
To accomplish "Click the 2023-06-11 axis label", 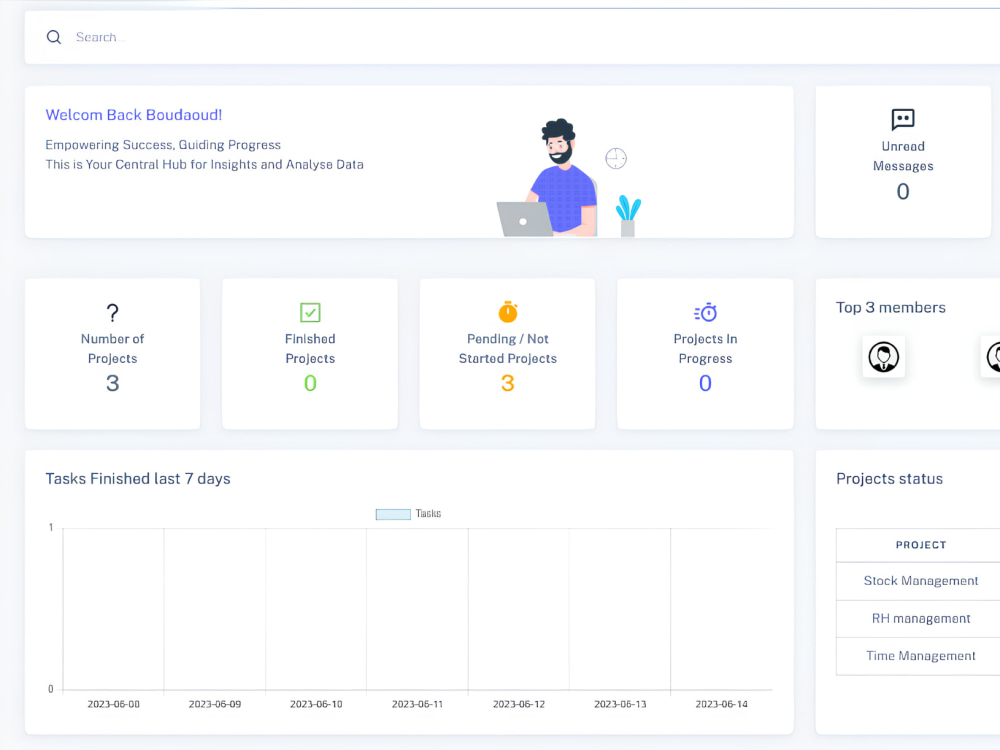I will pos(417,704).
